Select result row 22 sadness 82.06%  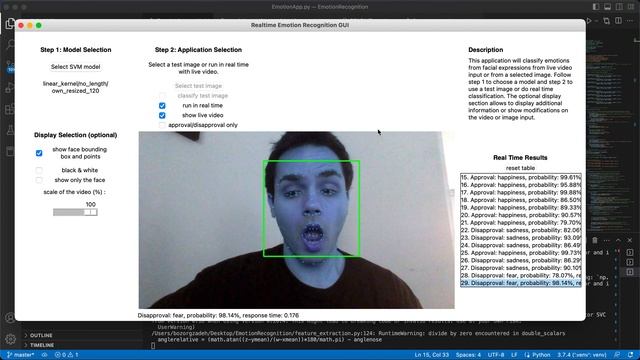[x=520, y=230]
